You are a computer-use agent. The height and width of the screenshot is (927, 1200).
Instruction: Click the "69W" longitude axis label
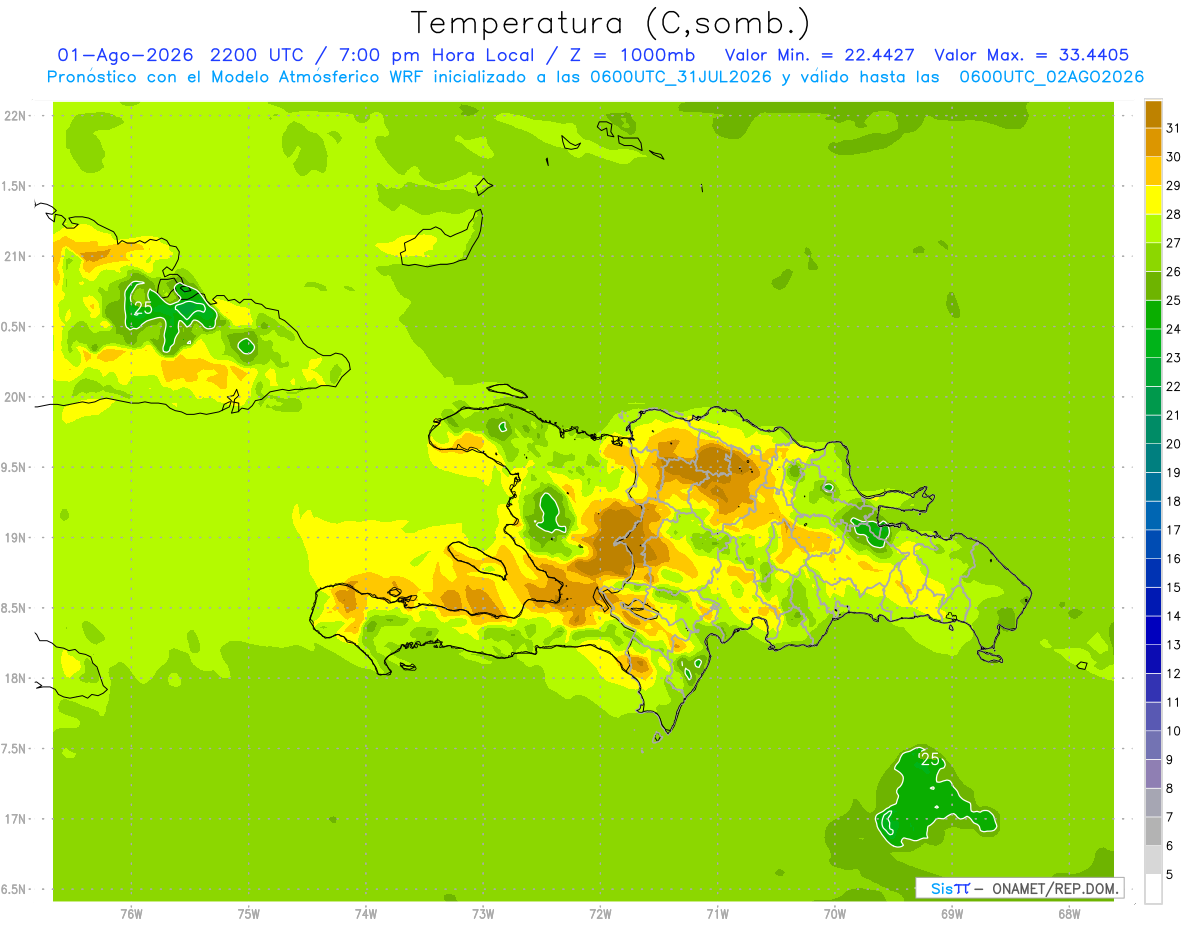point(952,913)
